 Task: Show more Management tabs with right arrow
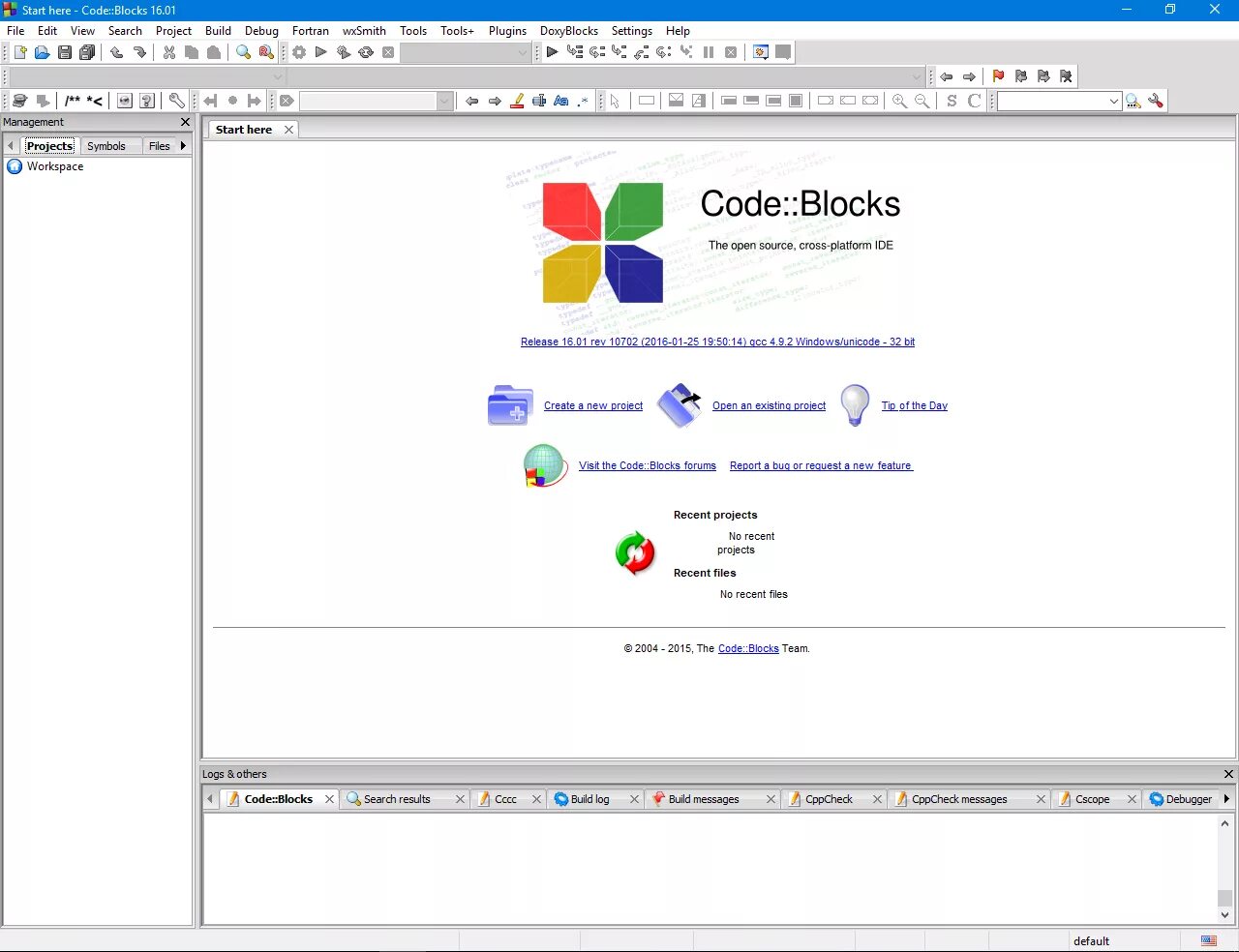(183, 146)
